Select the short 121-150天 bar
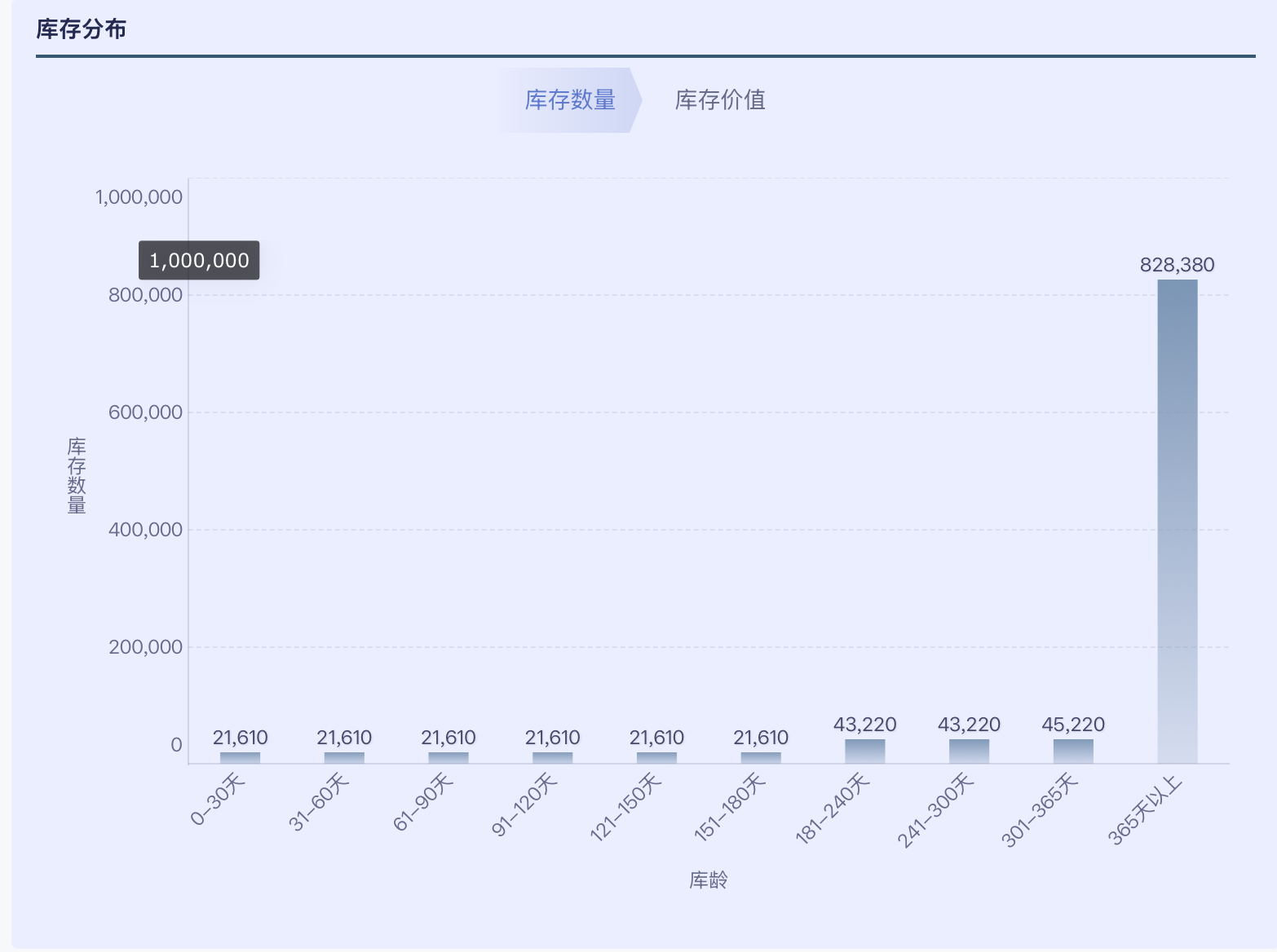This screenshot has height=952, width=1277. [656, 758]
